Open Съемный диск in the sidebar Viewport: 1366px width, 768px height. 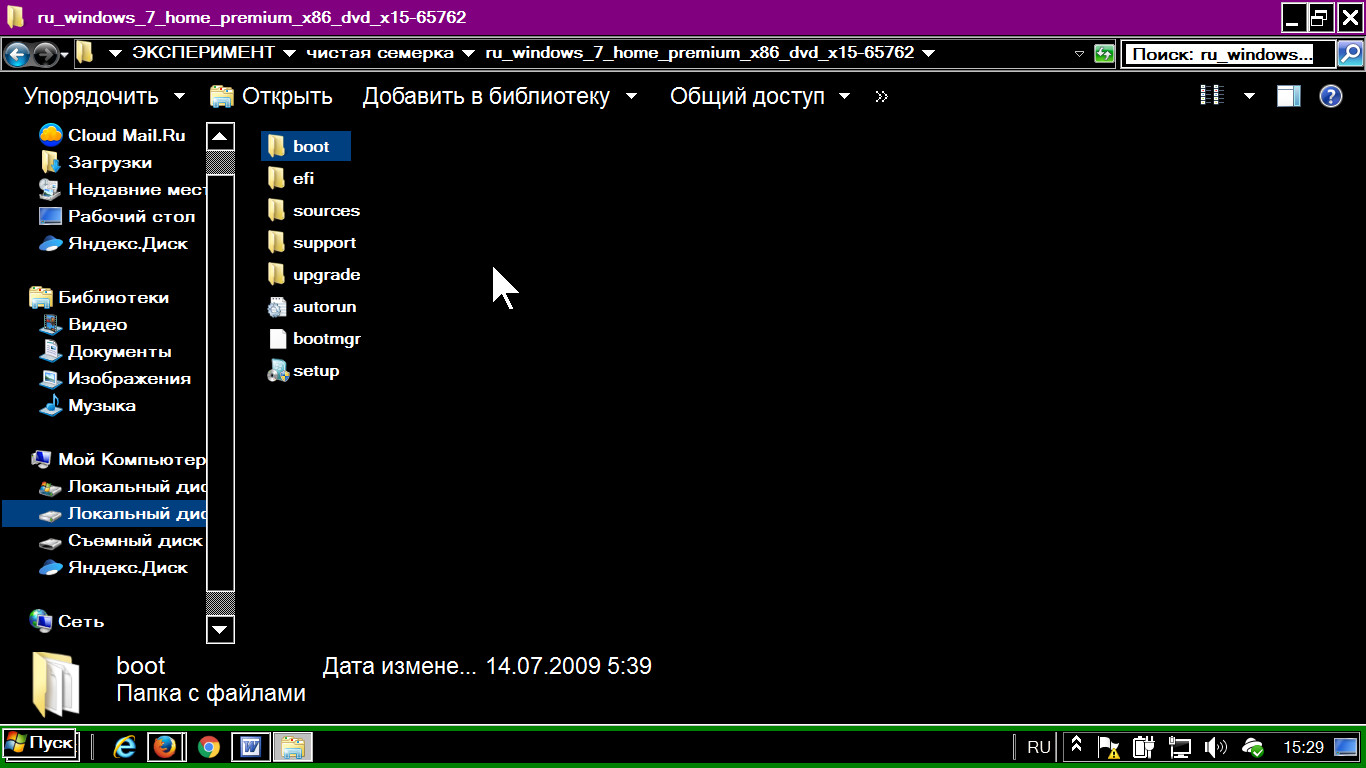point(121,540)
